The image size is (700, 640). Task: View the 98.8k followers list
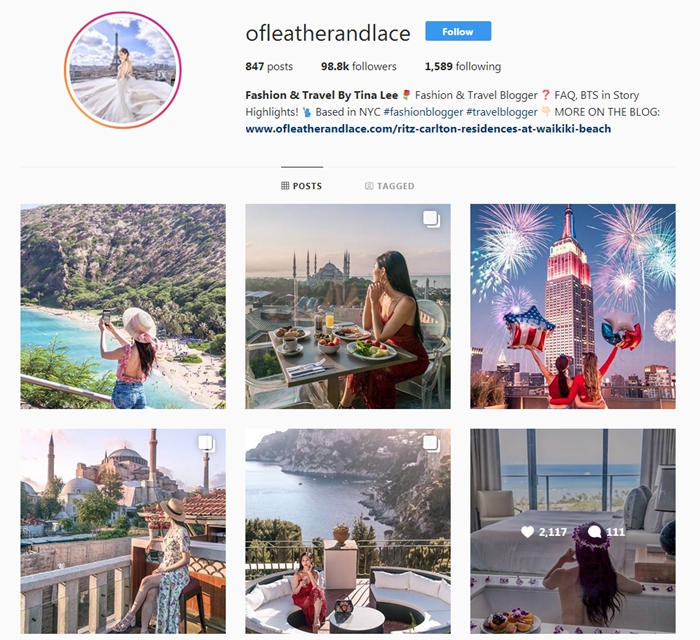pyautogui.click(x=358, y=66)
